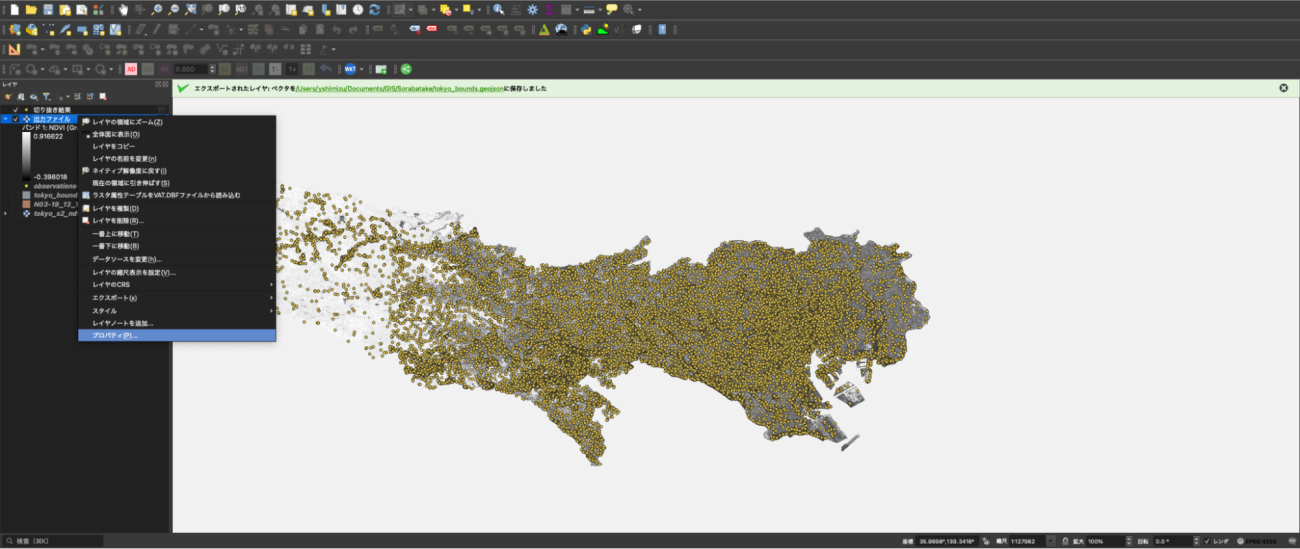Click the Zoom In magnifier icon
The image size is (1300, 549).
coord(157,9)
